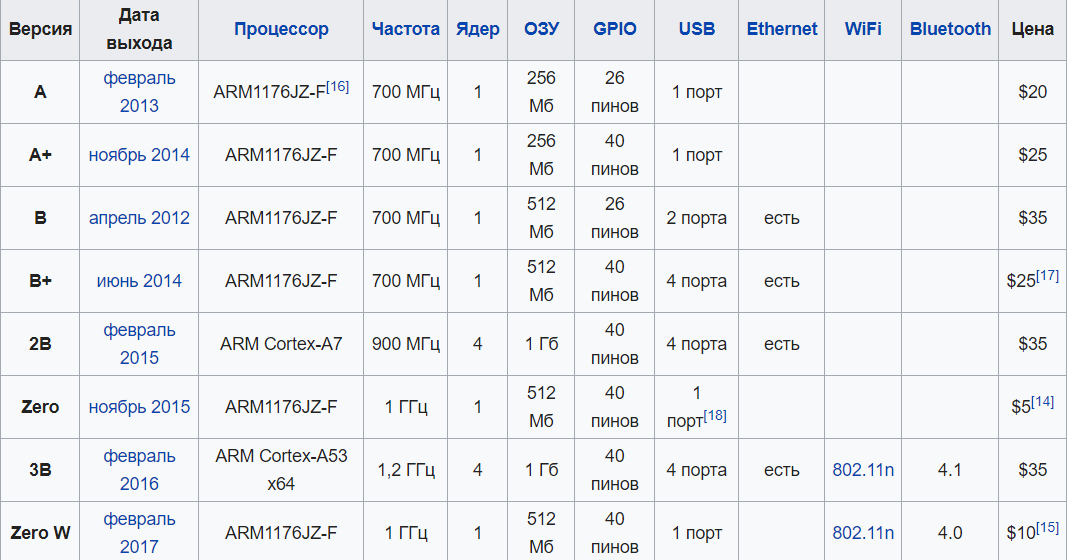
Task: Follow the WiFi header link
Action: [x=863, y=29]
